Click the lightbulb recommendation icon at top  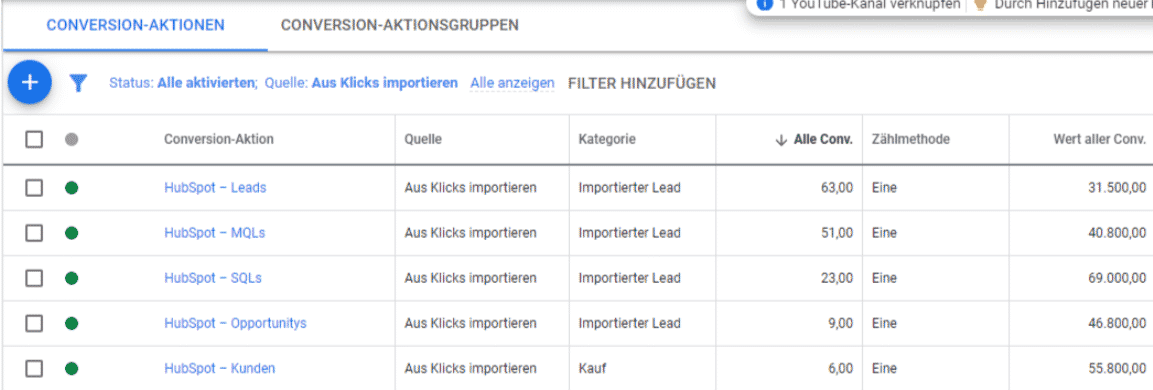point(979,4)
